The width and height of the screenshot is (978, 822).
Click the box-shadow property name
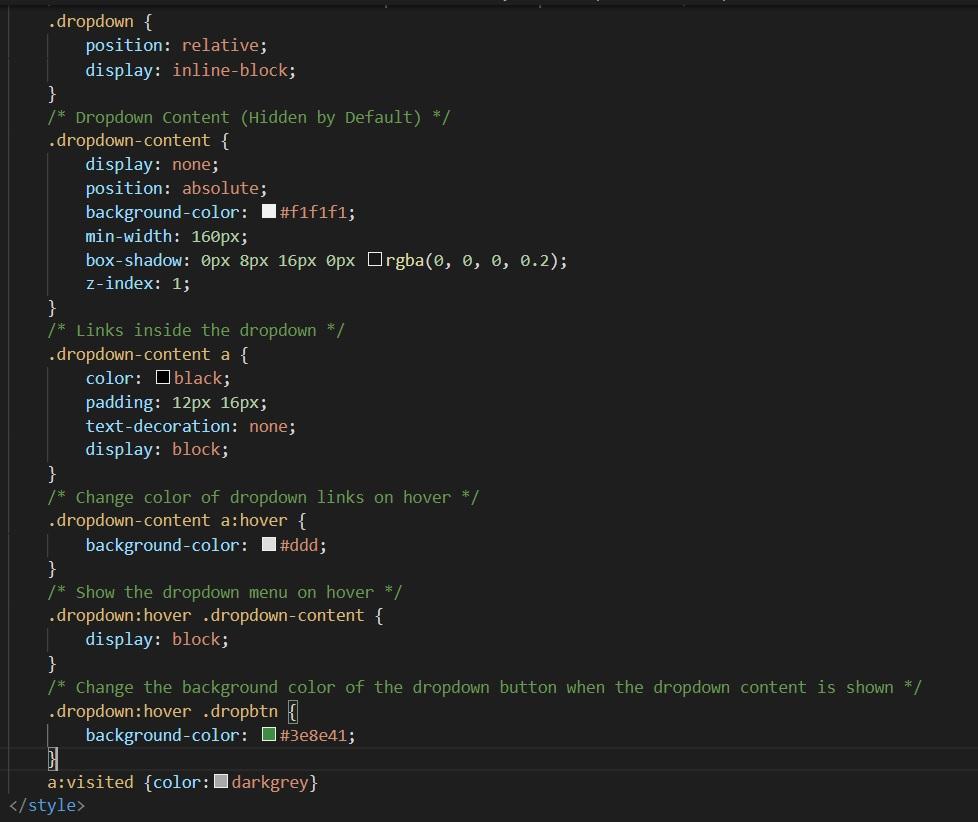tap(133, 259)
